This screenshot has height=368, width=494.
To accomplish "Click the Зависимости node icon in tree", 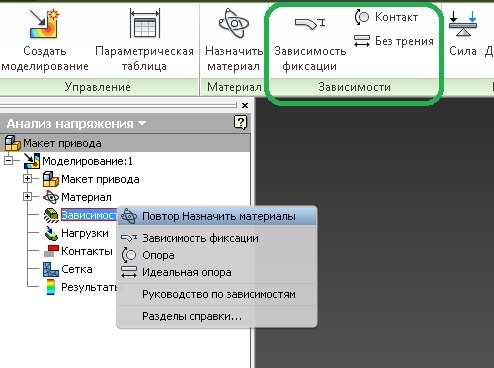I will pyautogui.click(x=51, y=215).
